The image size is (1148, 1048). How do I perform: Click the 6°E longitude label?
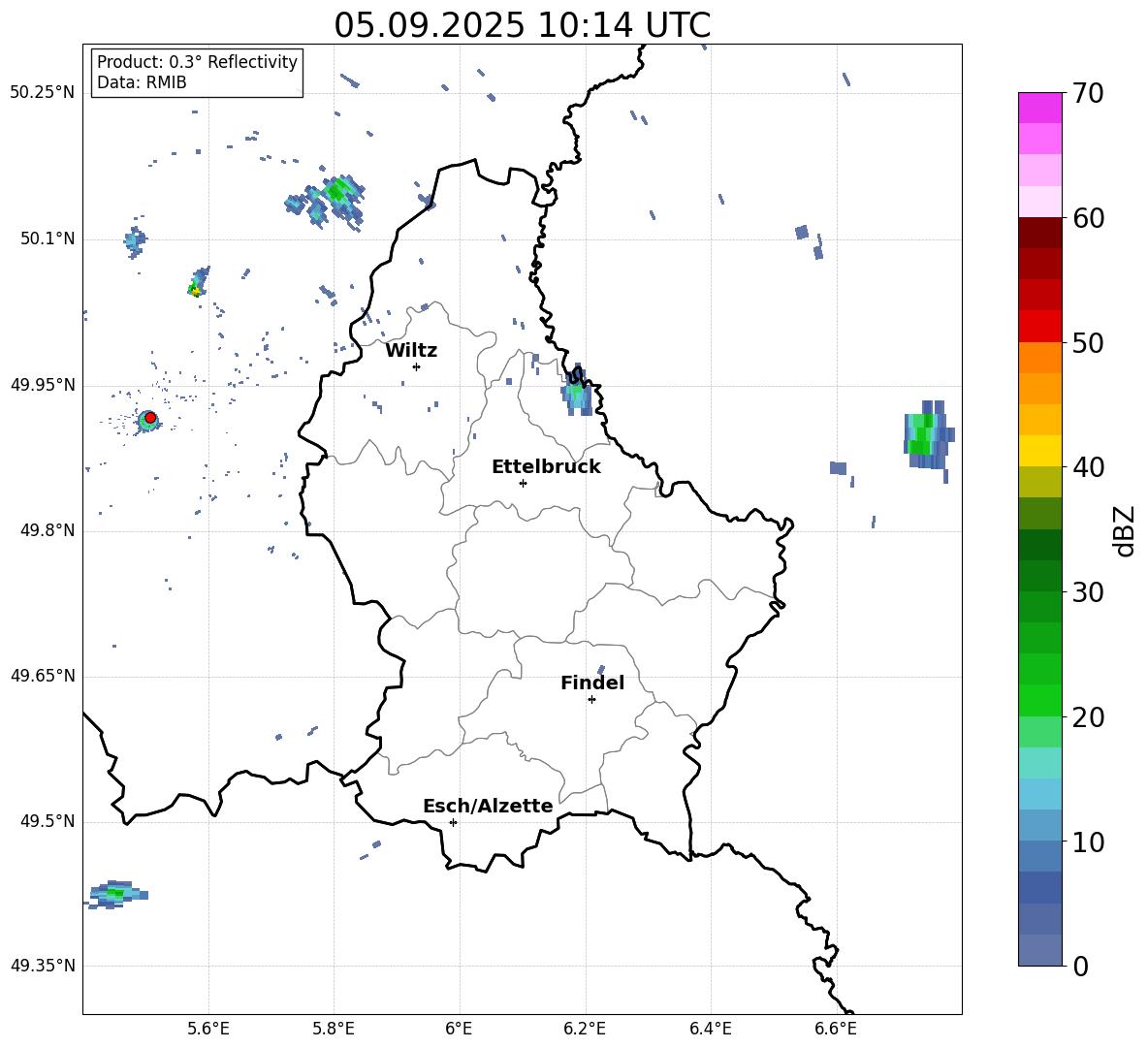click(459, 1029)
